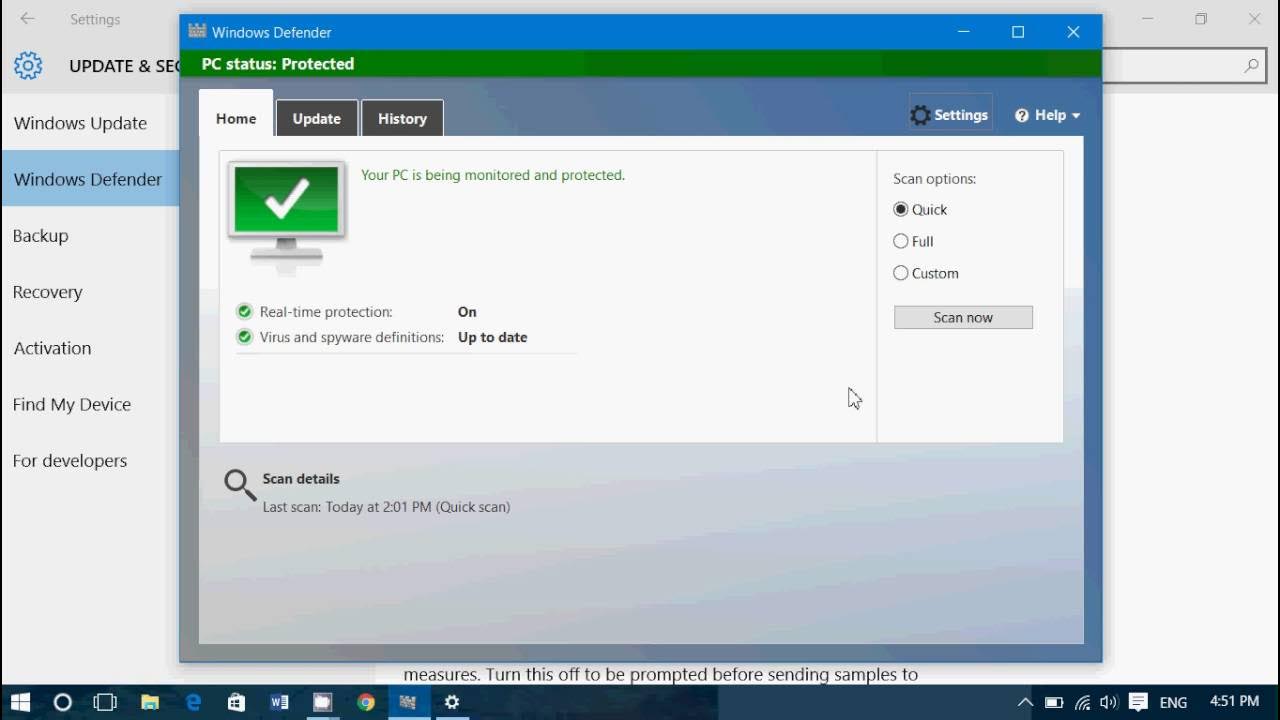Open clock showing 4:51 PM
Screen dimensions: 1280x720
1234,701
